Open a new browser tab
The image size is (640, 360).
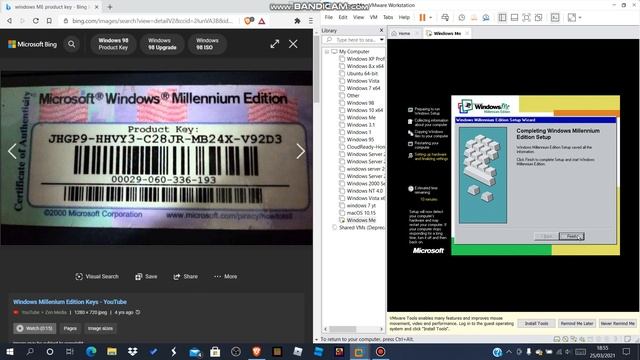110,7
